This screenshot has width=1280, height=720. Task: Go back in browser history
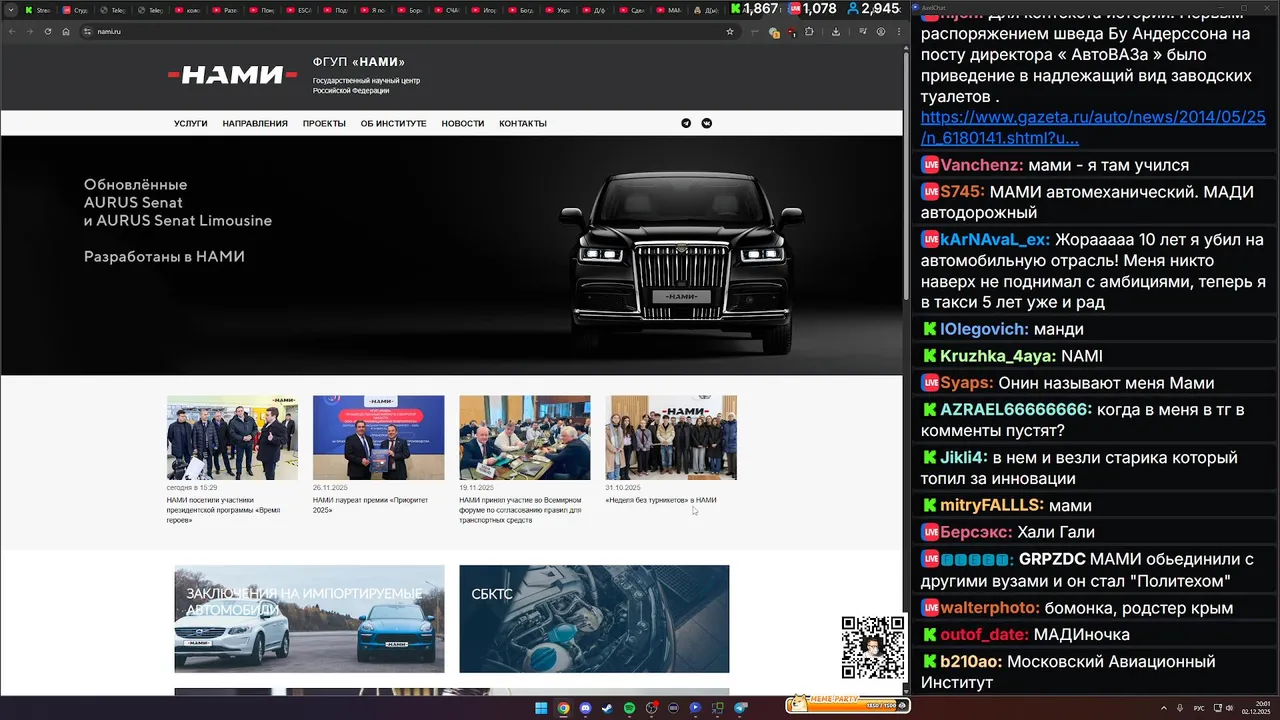tap(12, 31)
